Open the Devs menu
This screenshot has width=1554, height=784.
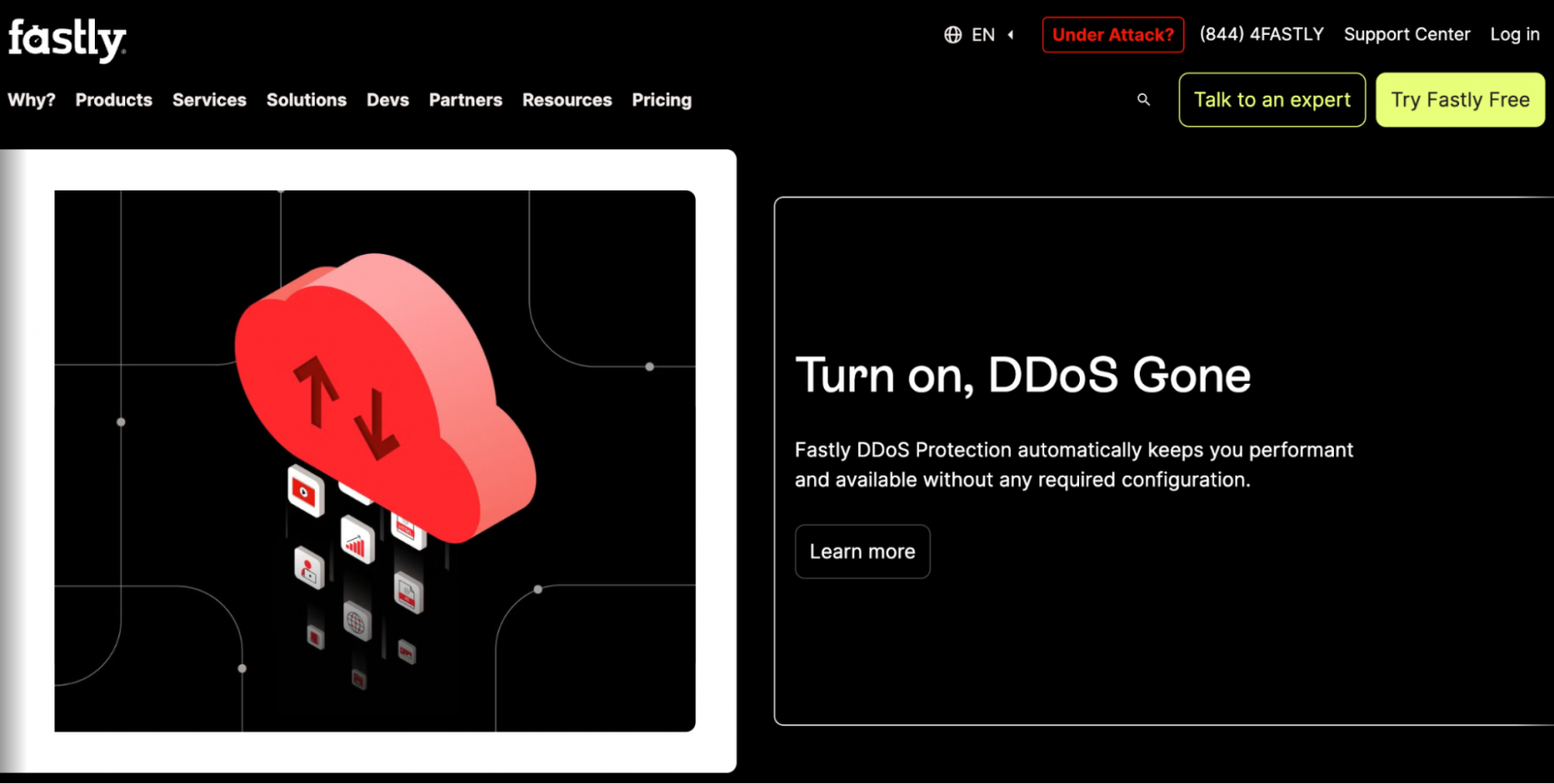(x=388, y=99)
